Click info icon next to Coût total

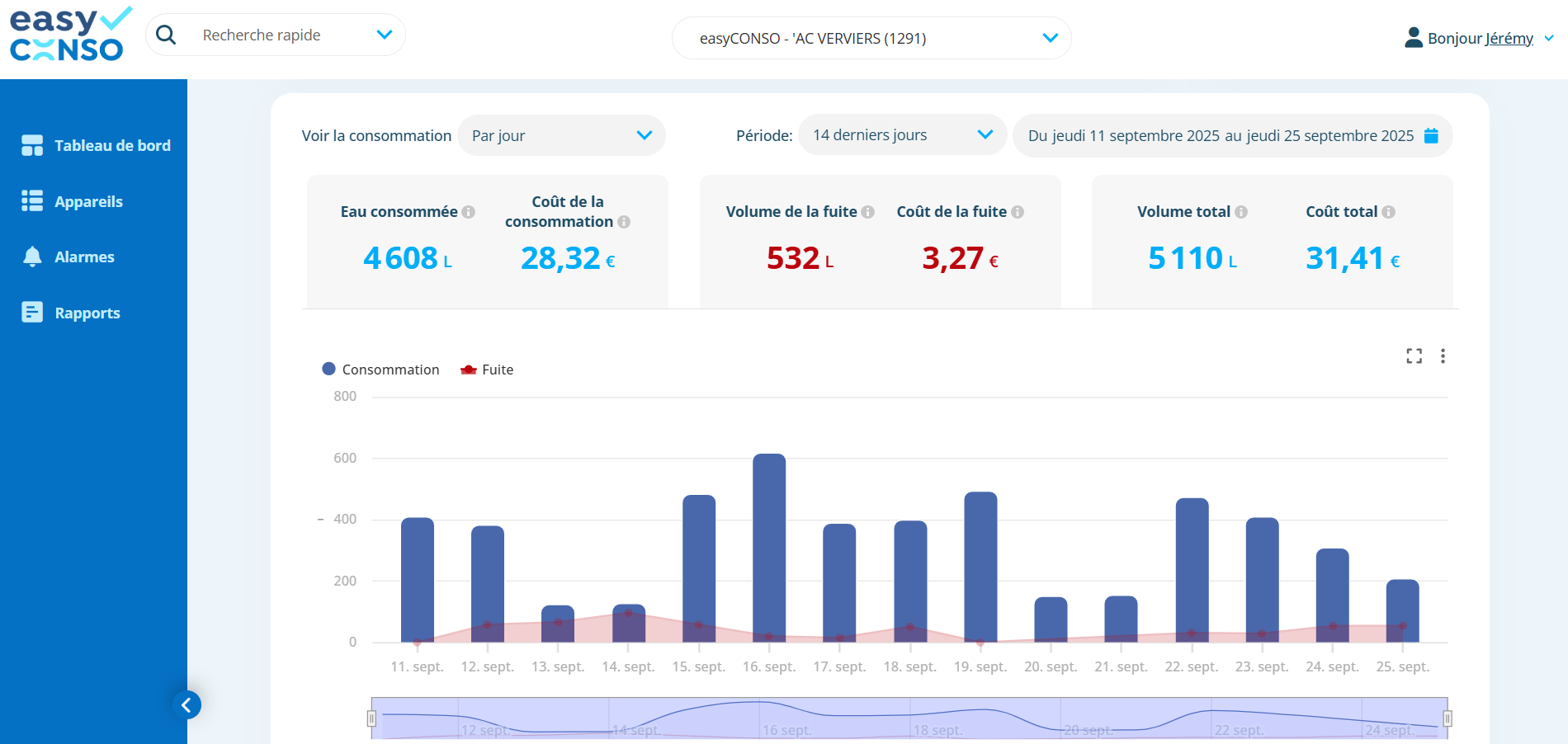click(x=1389, y=212)
